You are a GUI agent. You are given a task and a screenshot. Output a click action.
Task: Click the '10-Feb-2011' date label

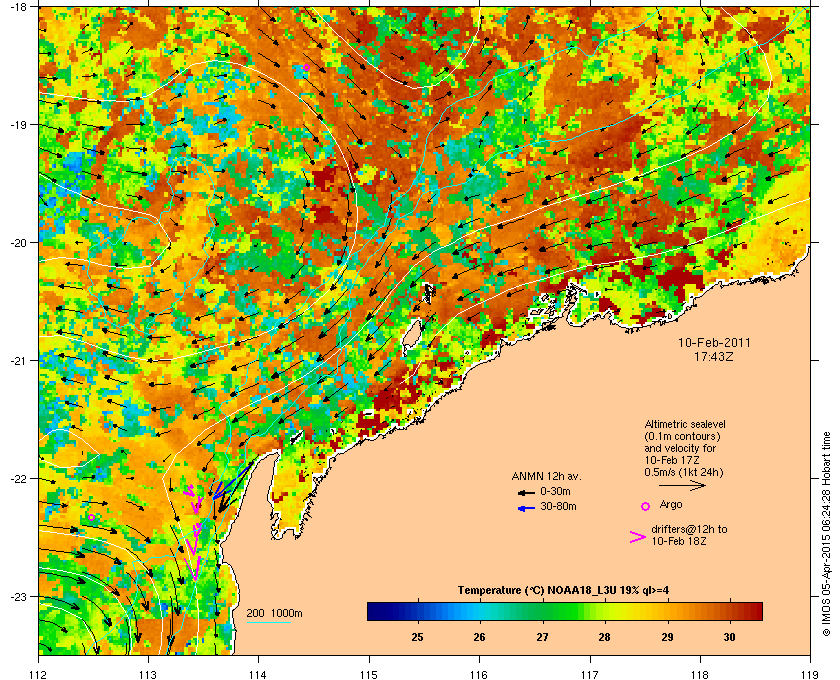click(714, 343)
